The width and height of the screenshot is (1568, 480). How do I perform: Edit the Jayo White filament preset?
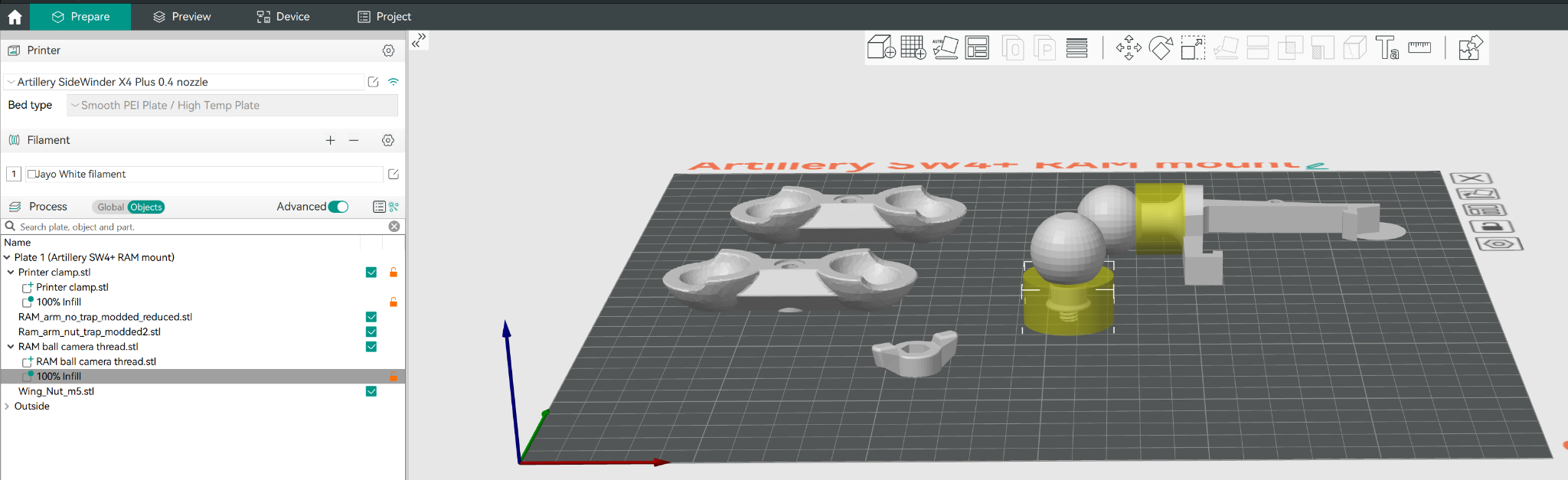[394, 175]
